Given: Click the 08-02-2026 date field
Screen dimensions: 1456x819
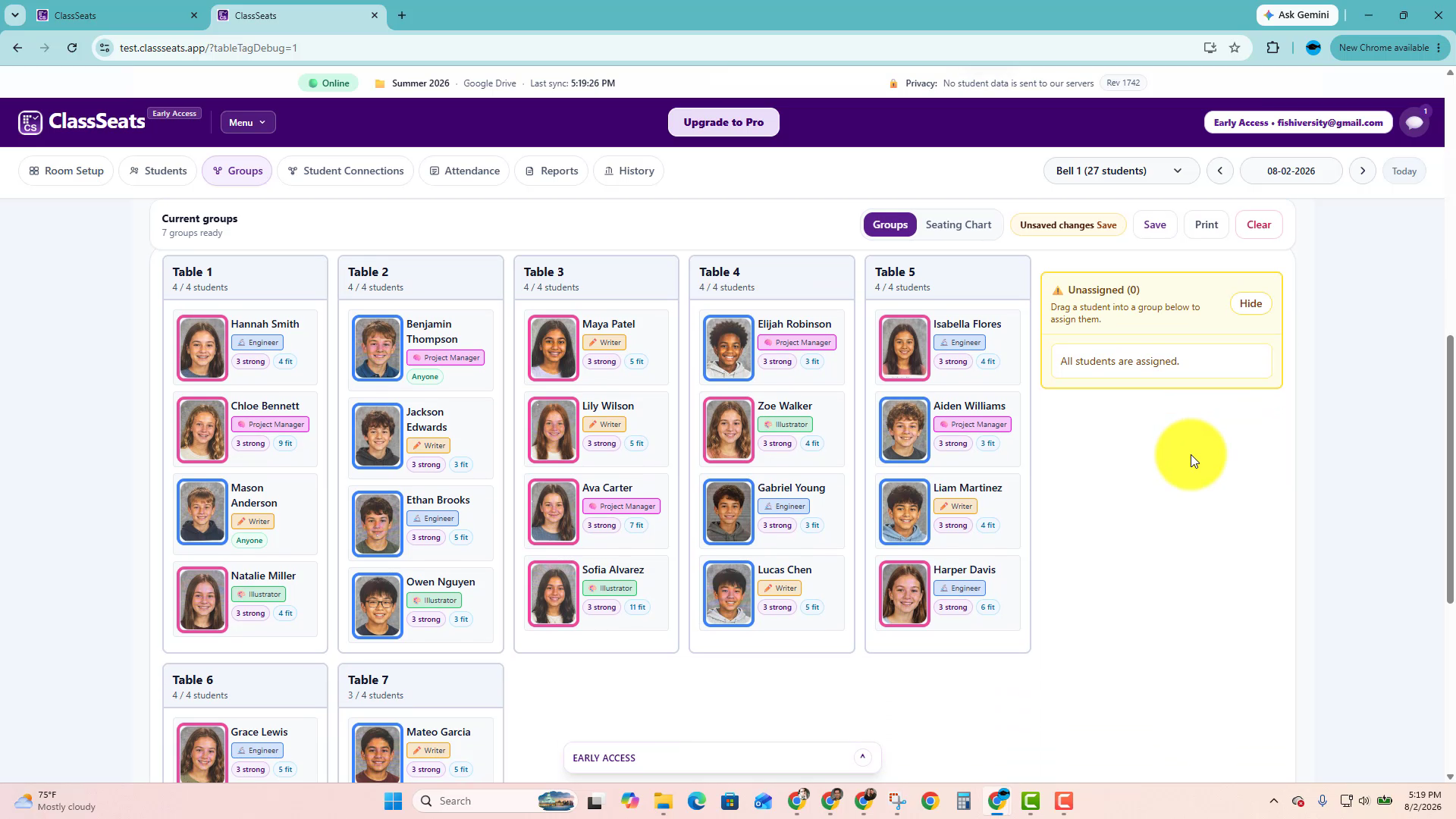Looking at the screenshot, I should coord(1291,171).
